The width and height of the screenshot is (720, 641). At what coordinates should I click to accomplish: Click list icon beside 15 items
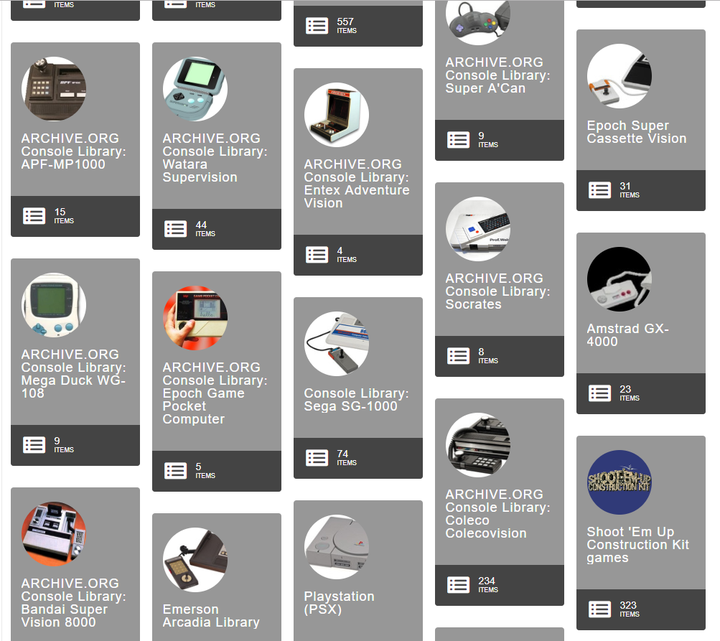click(x=34, y=216)
